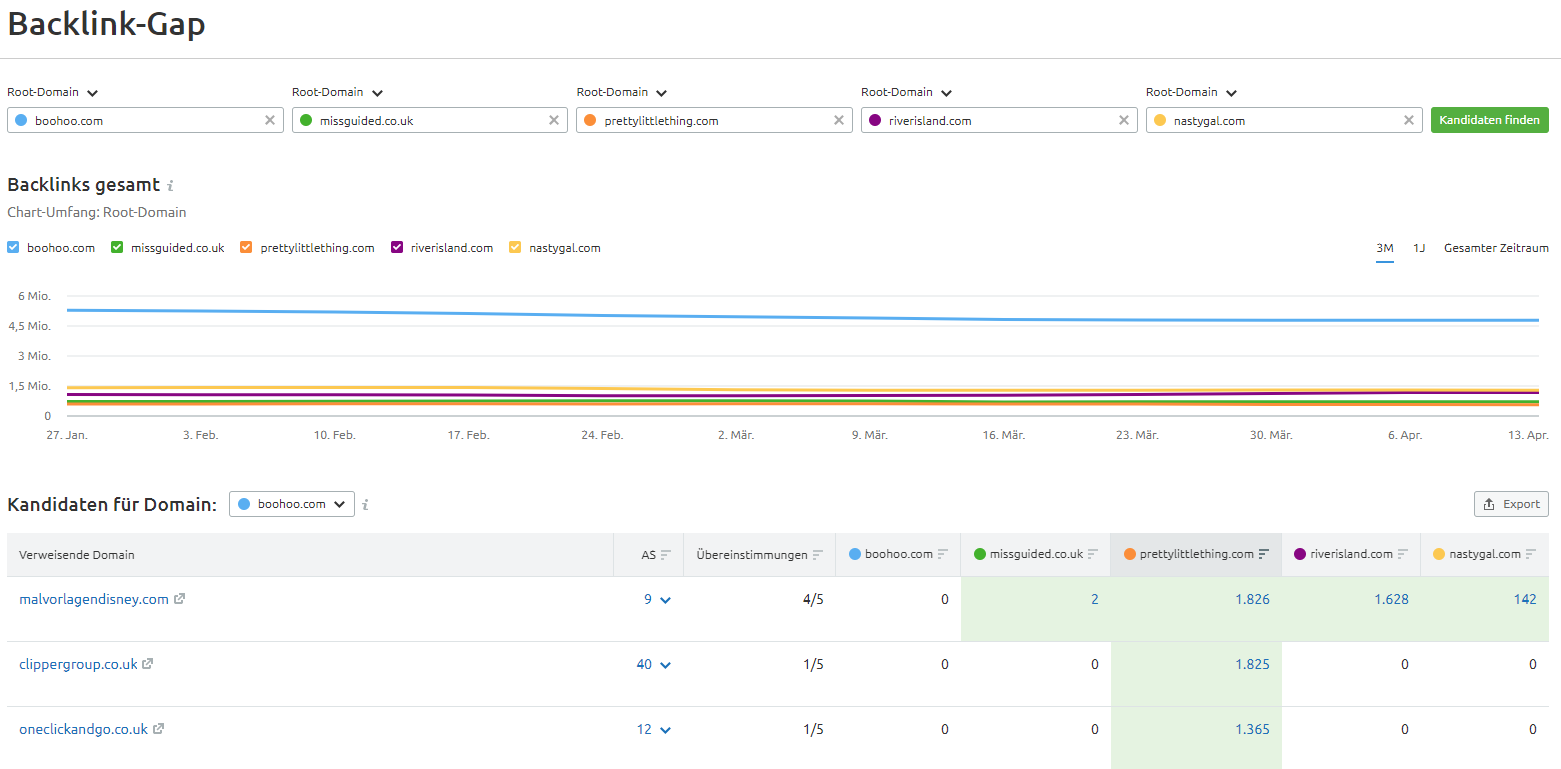Open Root-Domain dropdown above nastygal.com

(1192, 92)
